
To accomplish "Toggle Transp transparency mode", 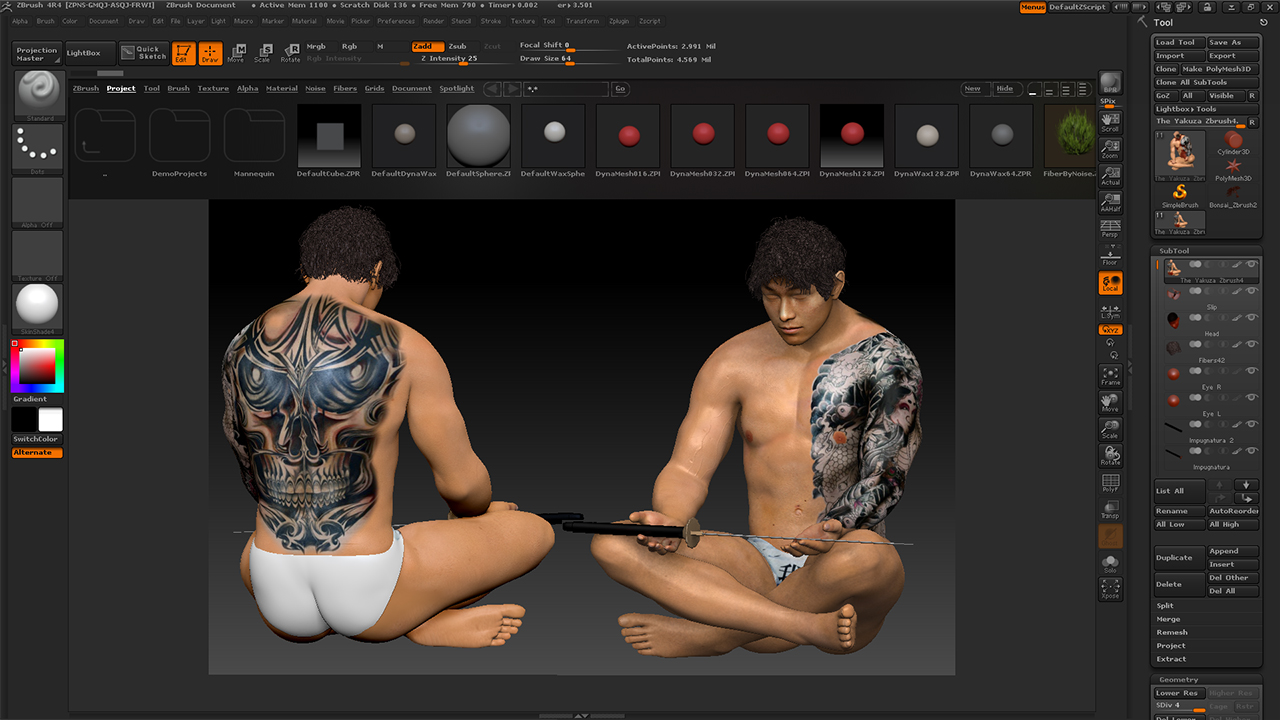I will tap(1110, 510).
